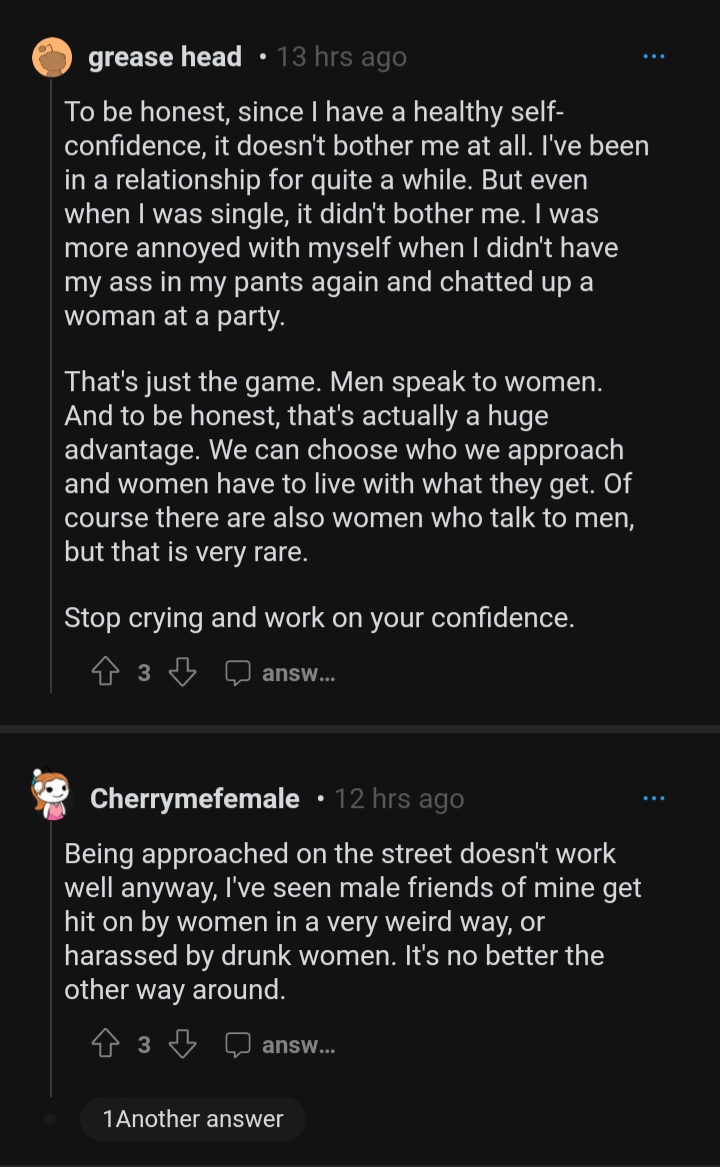This screenshot has height=1167, width=720.
Task: Visit grease head's profile via username
Action: (x=165, y=57)
